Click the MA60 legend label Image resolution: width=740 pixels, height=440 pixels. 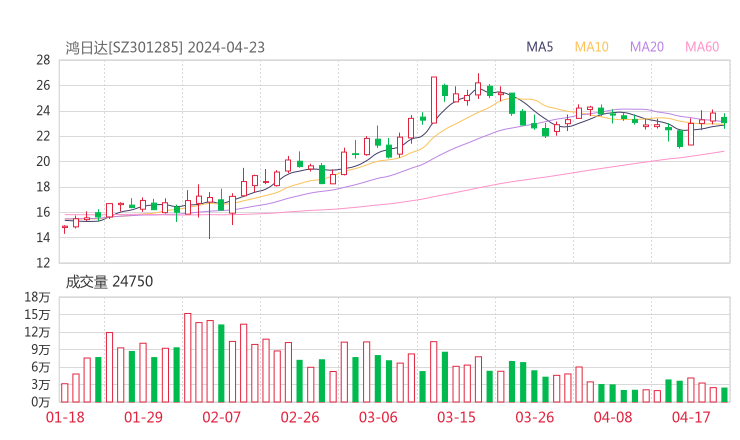[702, 47]
